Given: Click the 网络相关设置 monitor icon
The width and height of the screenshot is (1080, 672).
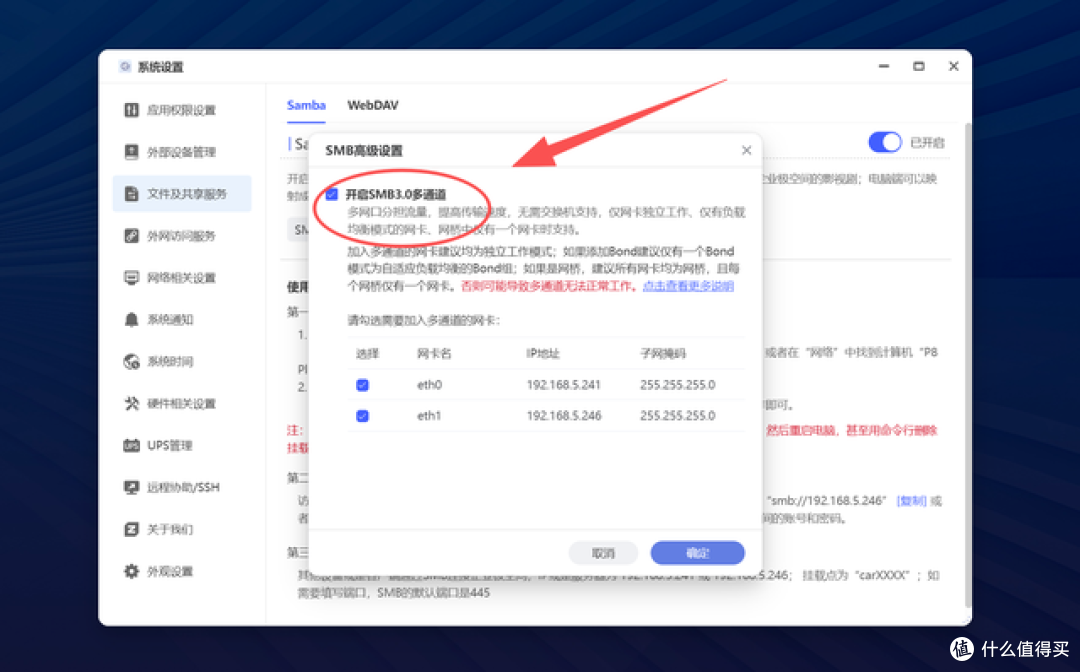Looking at the screenshot, I should coord(131,277).
